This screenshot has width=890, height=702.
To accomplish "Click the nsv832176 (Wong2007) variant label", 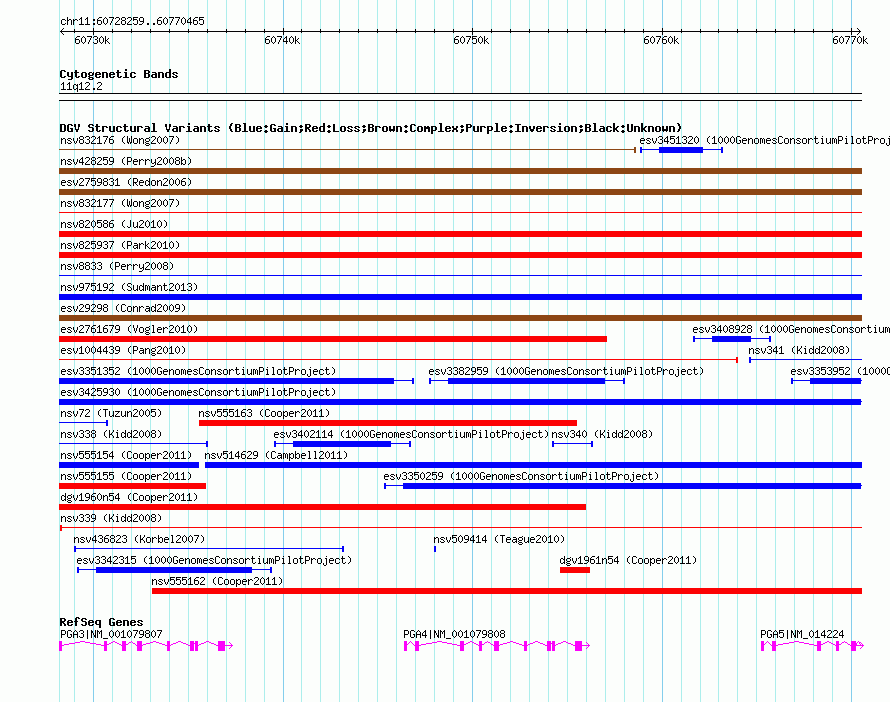I will pos(120,140).
